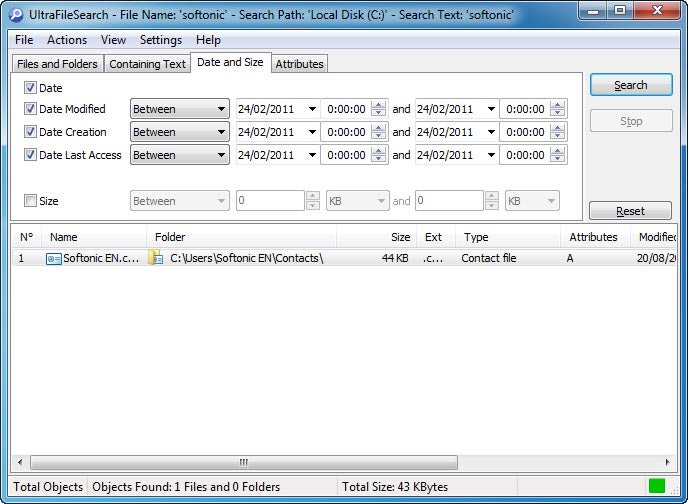Click the Contact file type cell
The image size is (688, 504).
[489, 258]
